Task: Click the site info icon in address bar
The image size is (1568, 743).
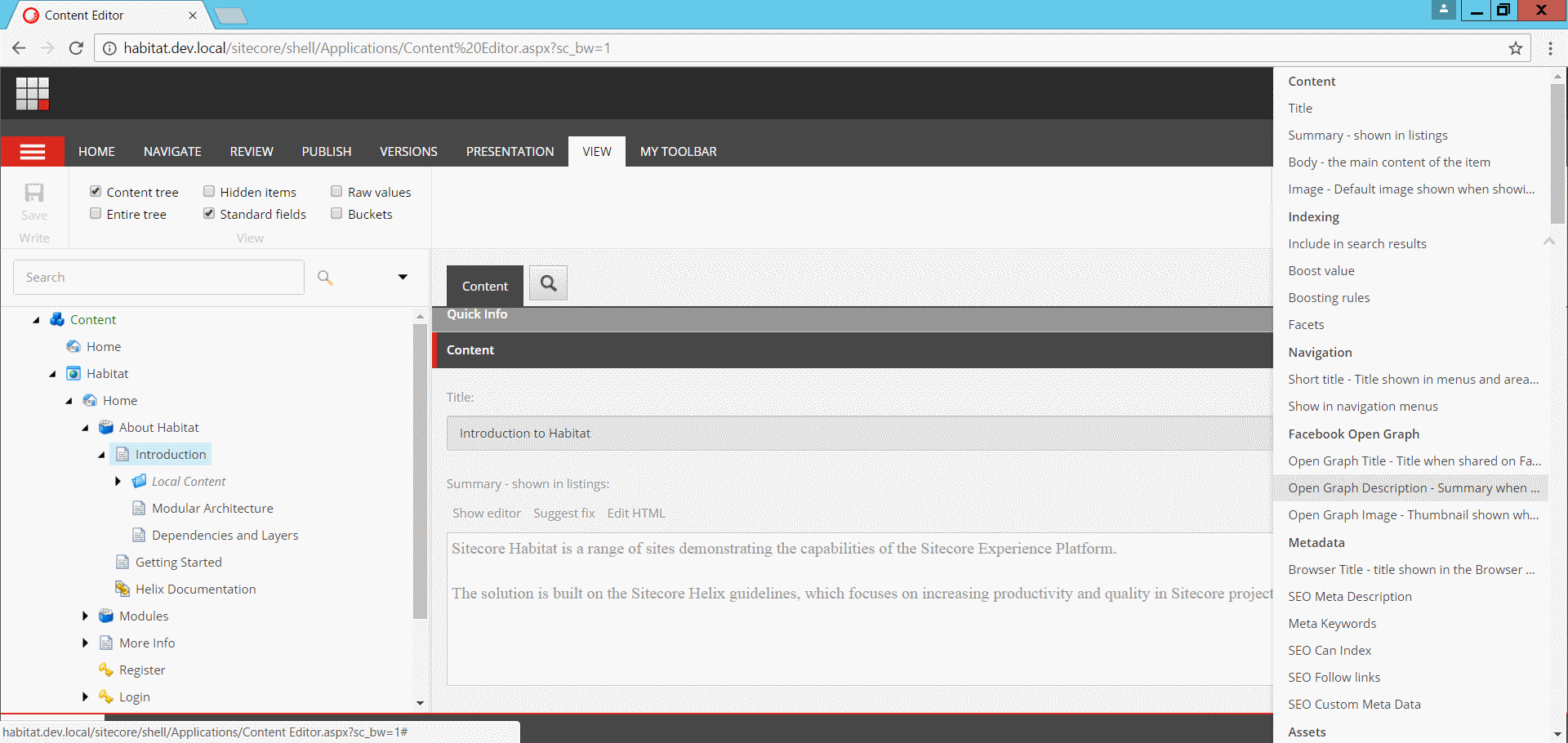Action: tap(109, 48)
